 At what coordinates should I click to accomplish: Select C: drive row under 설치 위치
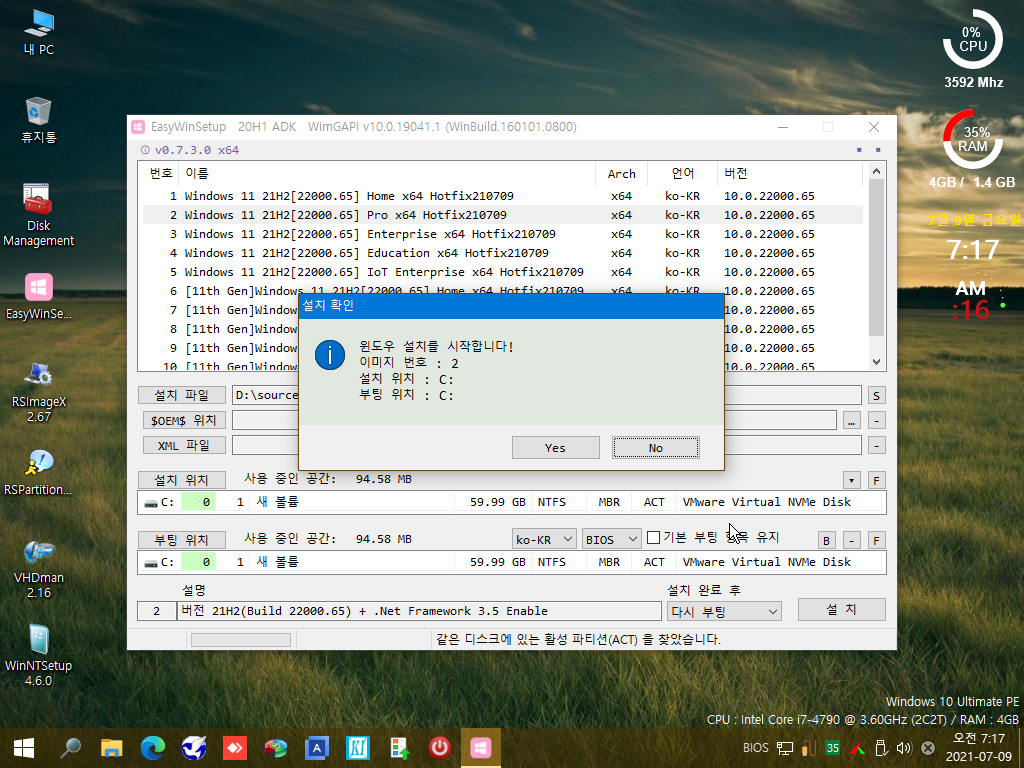pyautogui.click(x=512, y=502)
